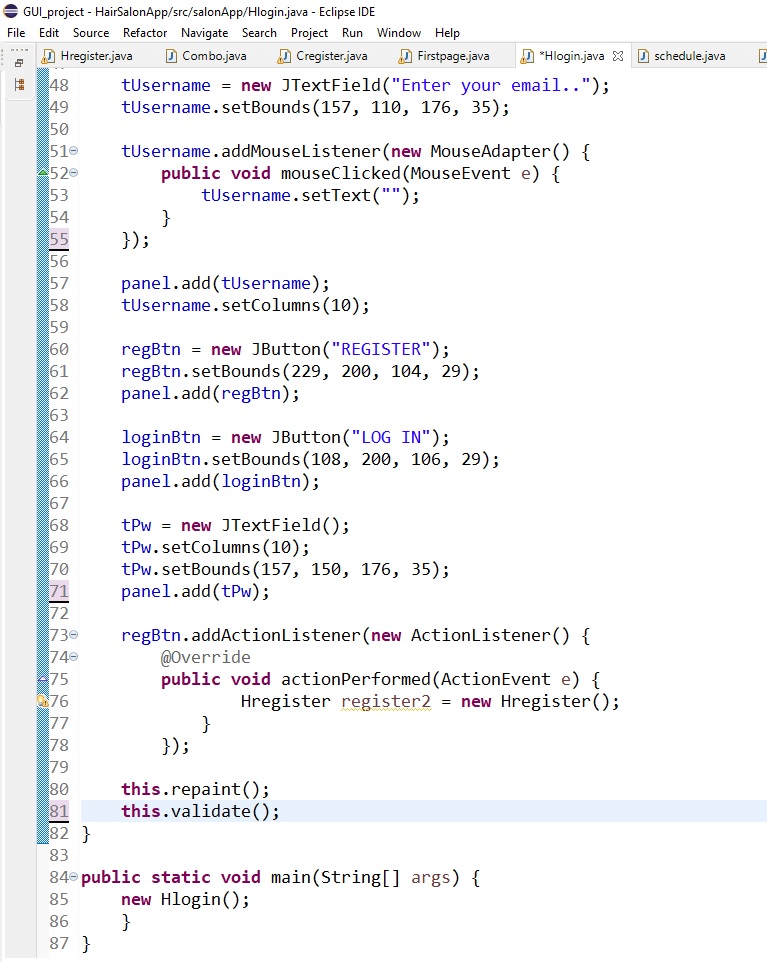This screenshot has height=962, width=767.
Task: Click the Eclipse logo in the title bar
Action: [x=10, y=10]
